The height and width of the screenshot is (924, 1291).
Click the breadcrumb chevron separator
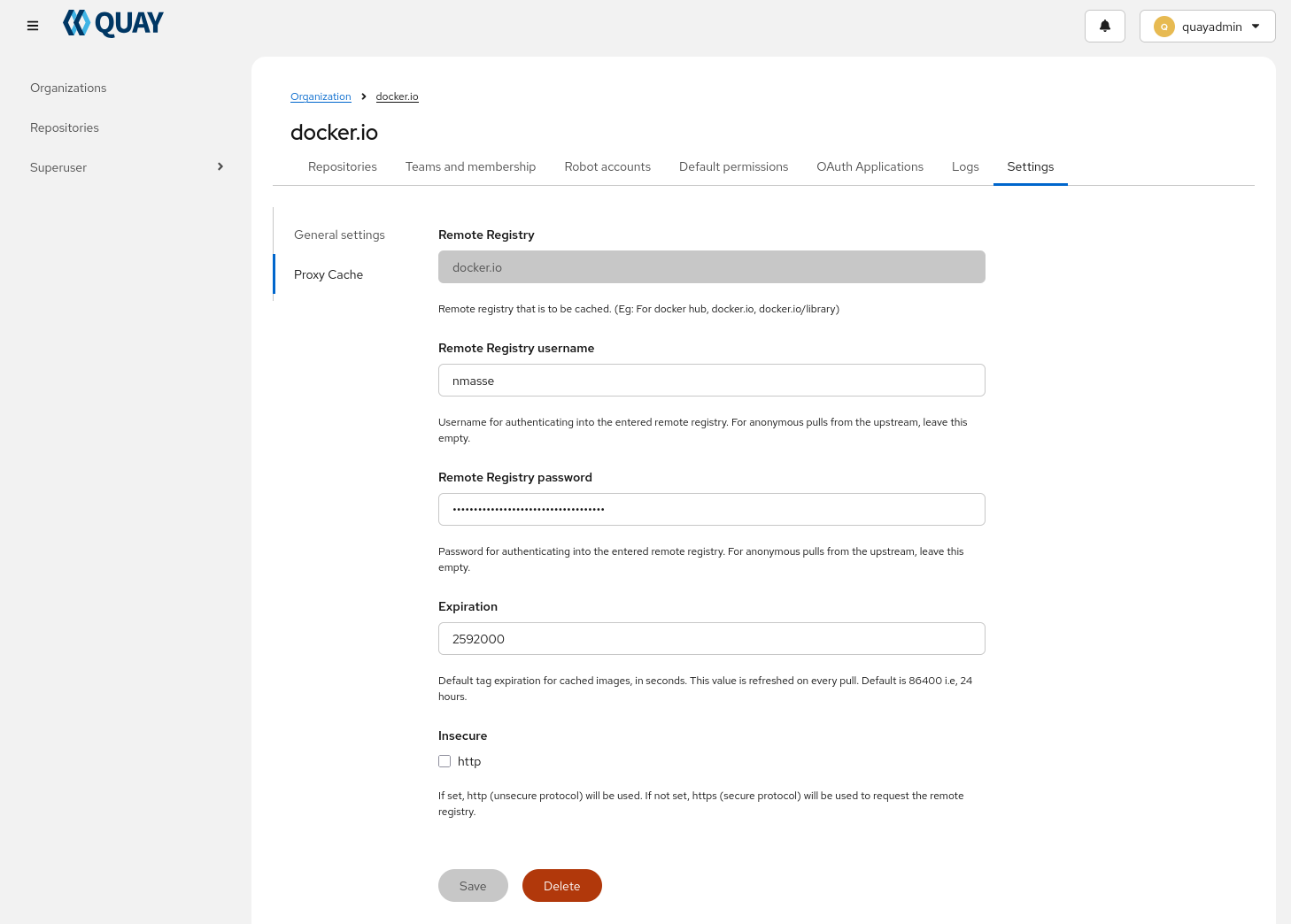(363, 96)
